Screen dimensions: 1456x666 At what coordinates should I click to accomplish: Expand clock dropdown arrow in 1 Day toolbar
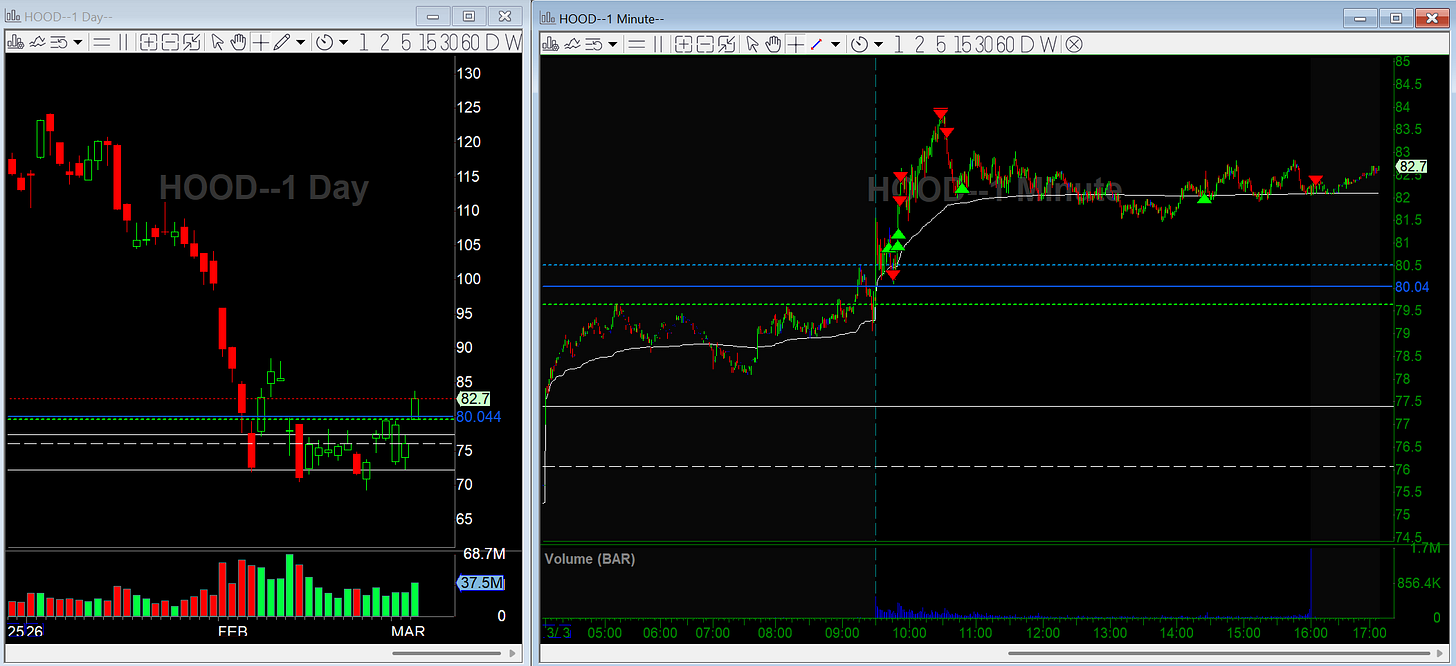point(343,42)
